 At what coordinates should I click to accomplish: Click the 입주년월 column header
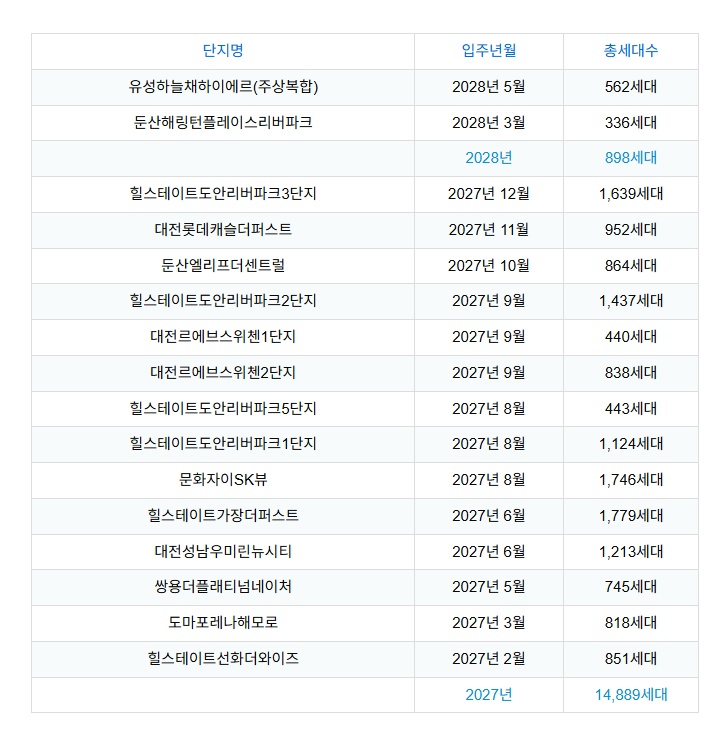point(489,51)
